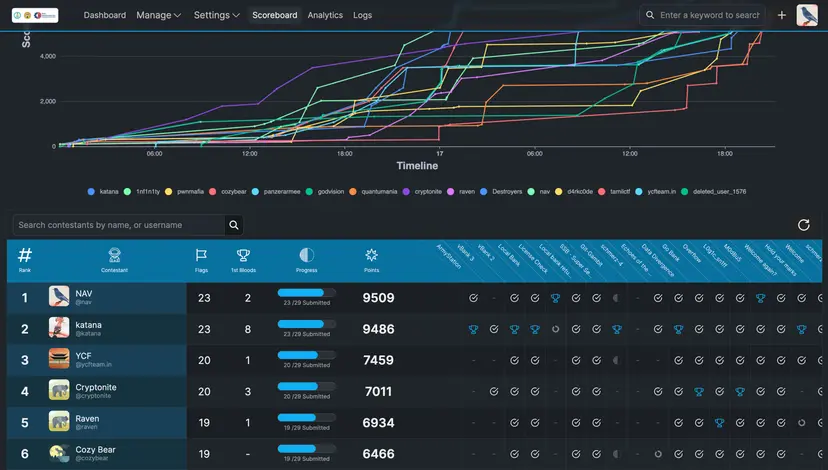Open katana contestant avatar thumbnail
The height and width of the screenshot is (470, 828).
tap(59, 327)
